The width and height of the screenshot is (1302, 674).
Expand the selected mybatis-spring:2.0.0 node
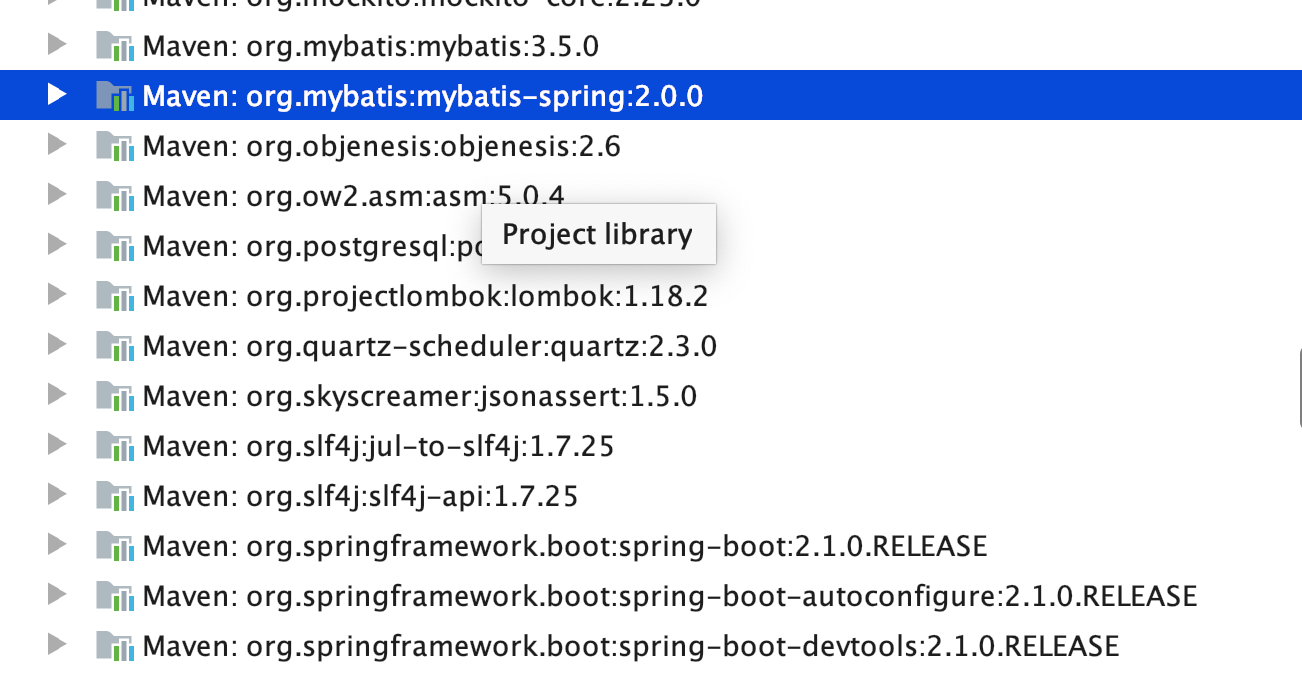tap(57, 95)
